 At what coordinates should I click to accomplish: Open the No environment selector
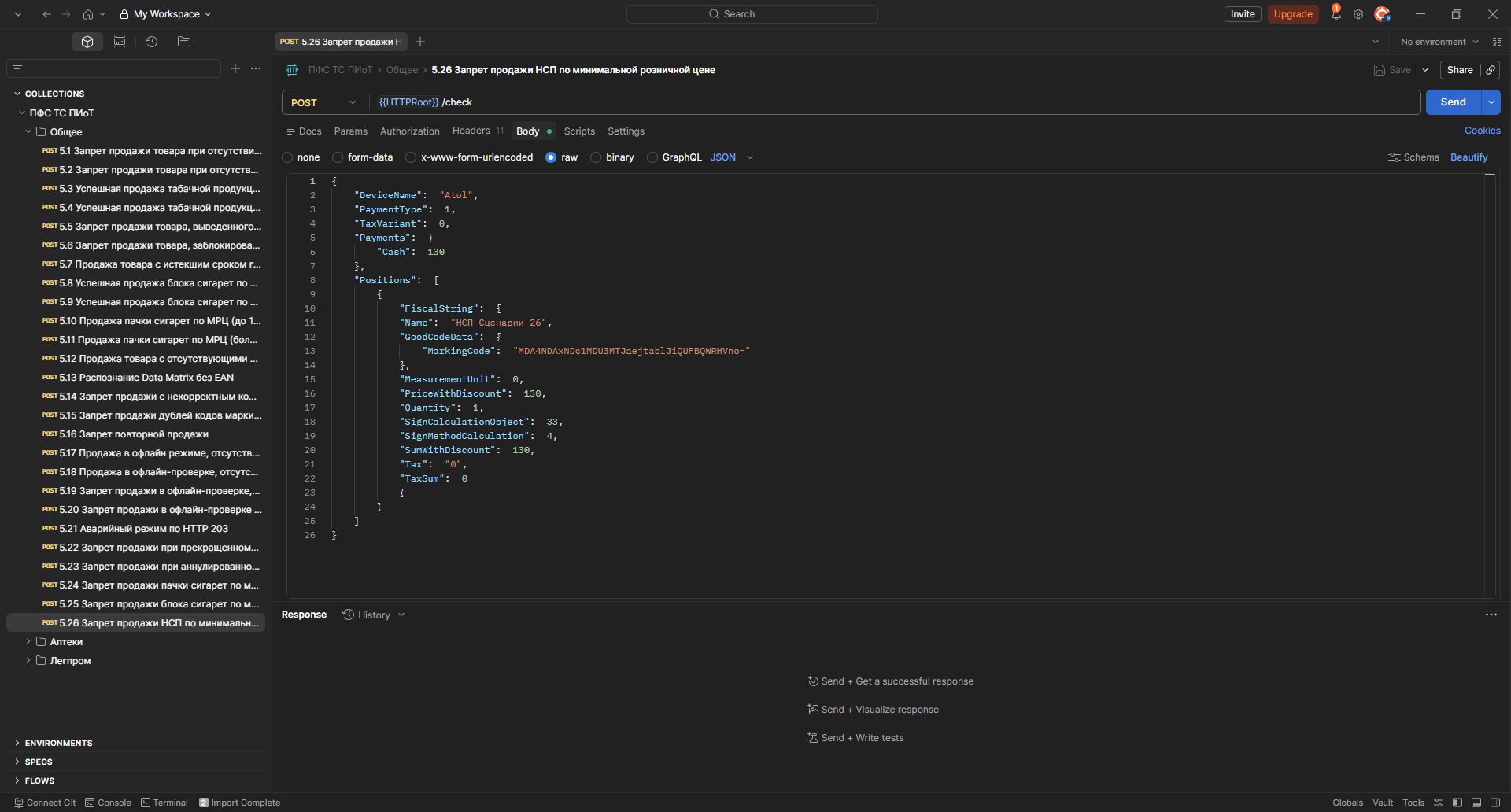[1439, 42]
